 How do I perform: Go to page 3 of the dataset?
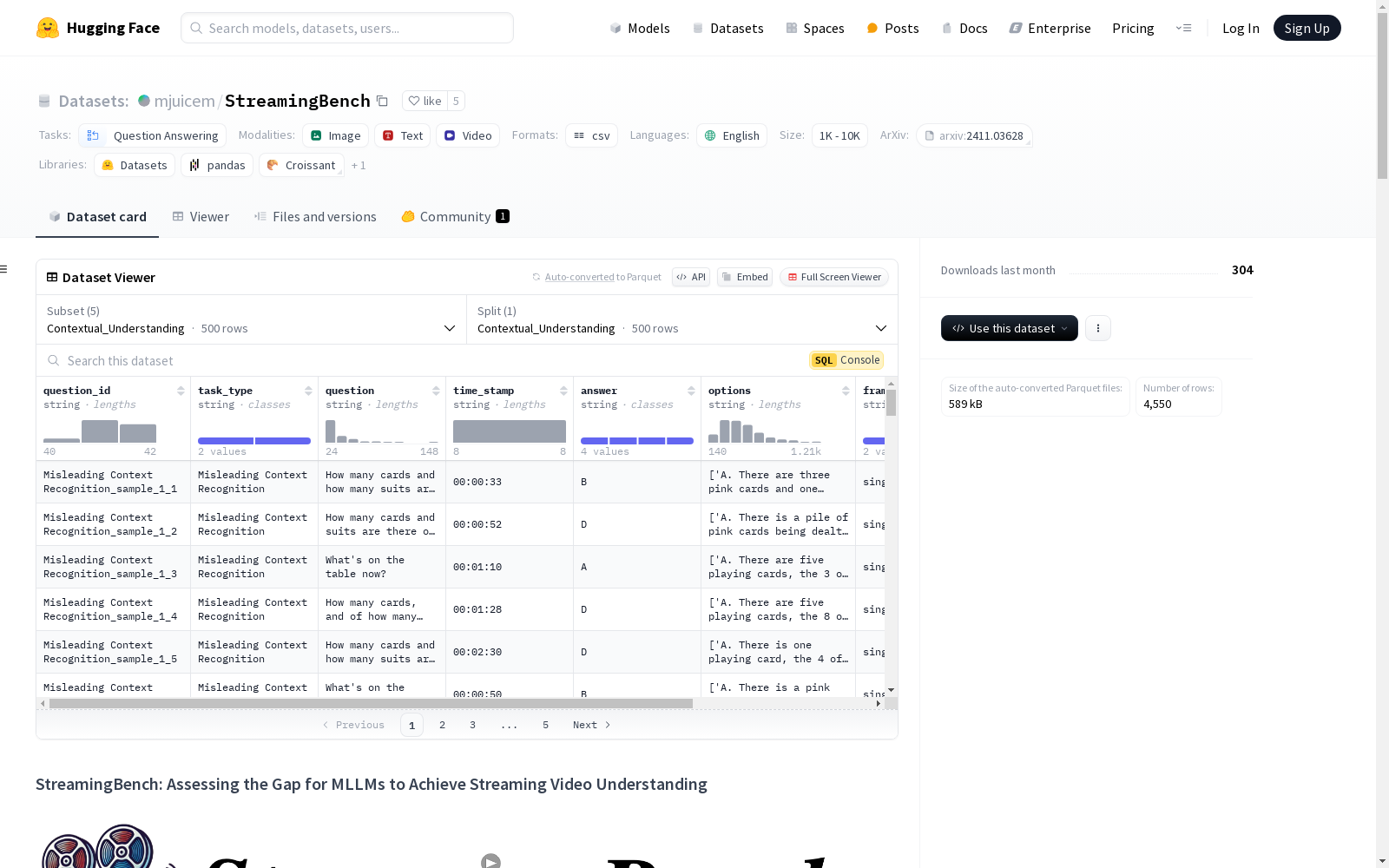tap(472, 725)
